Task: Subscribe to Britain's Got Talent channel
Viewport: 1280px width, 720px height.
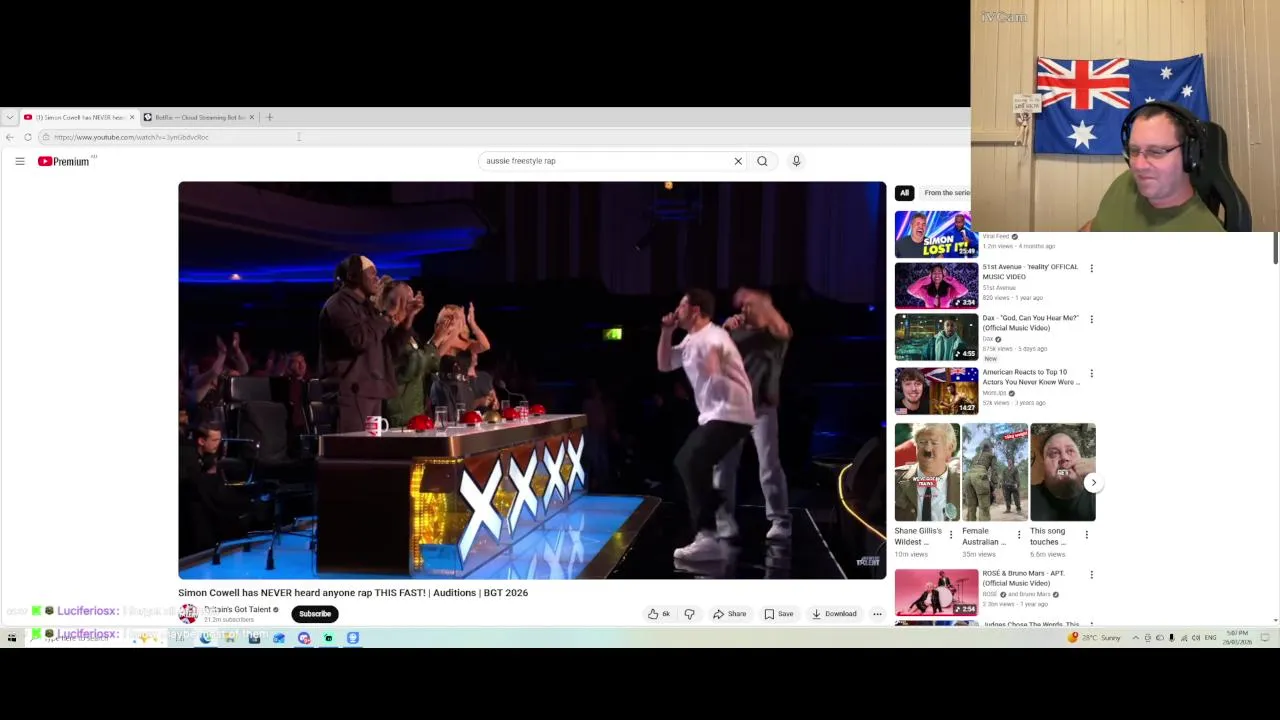Action: tap(315, 614)
